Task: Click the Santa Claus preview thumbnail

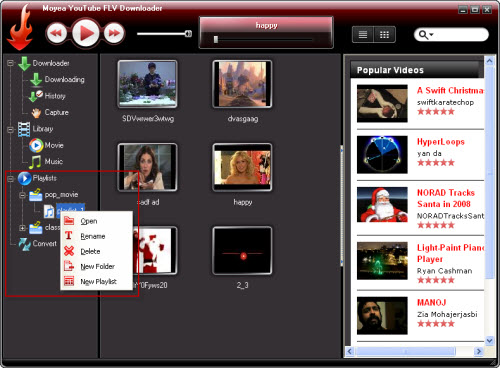Action: point(382,205)
